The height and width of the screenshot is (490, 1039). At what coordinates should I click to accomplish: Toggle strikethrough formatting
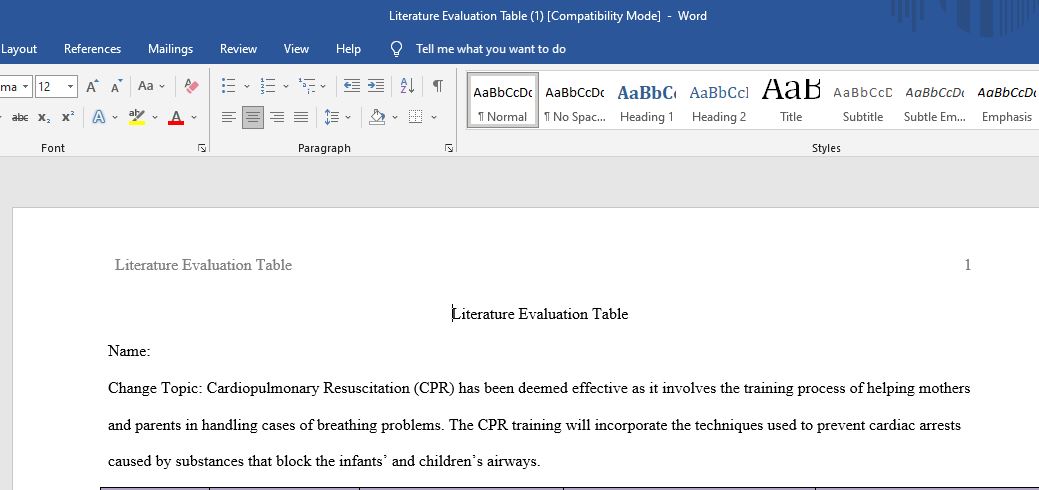pyautogui.click(x=21, y=117)
